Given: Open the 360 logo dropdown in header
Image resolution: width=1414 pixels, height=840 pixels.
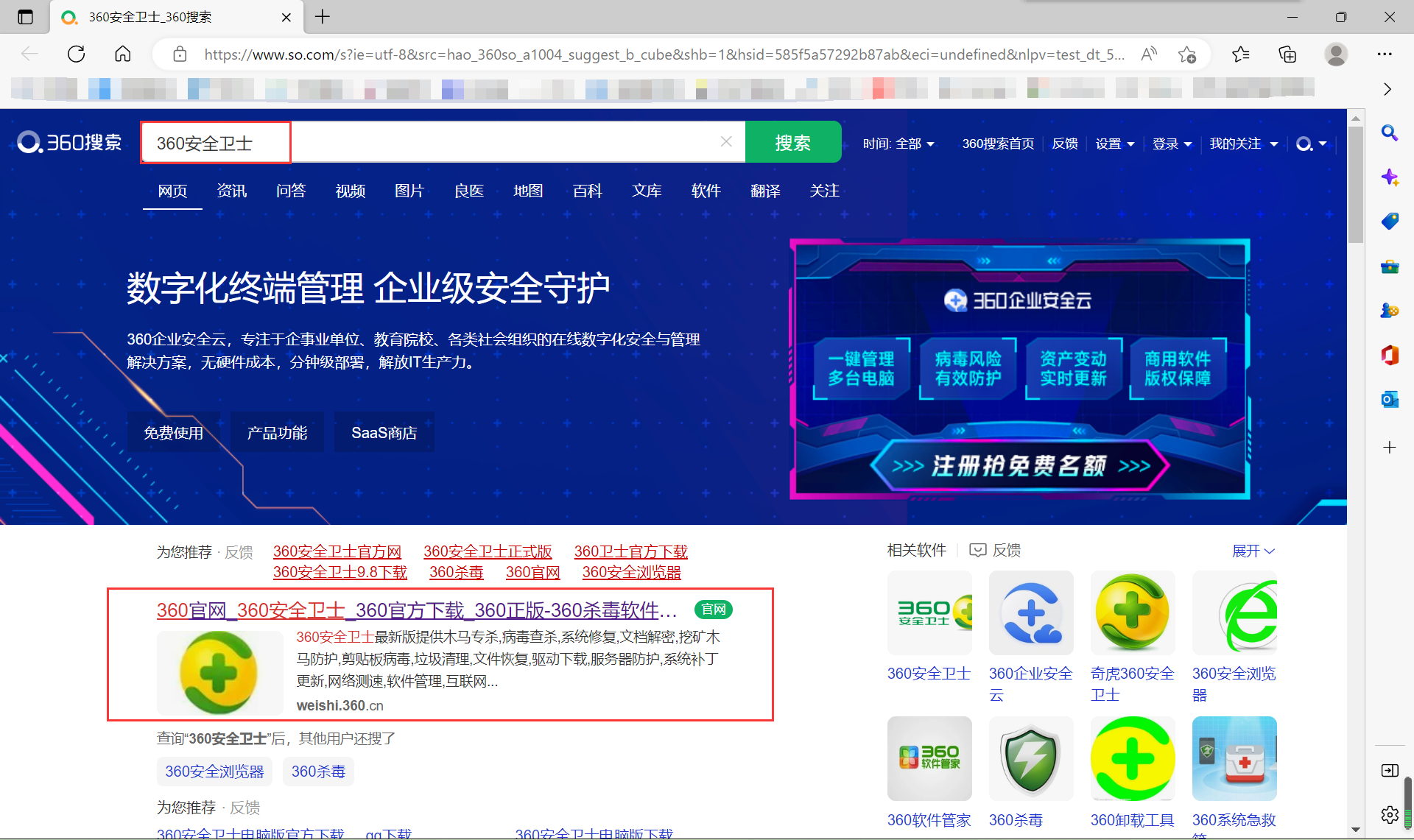Looking at the screenshot, I should (1311, 144).
